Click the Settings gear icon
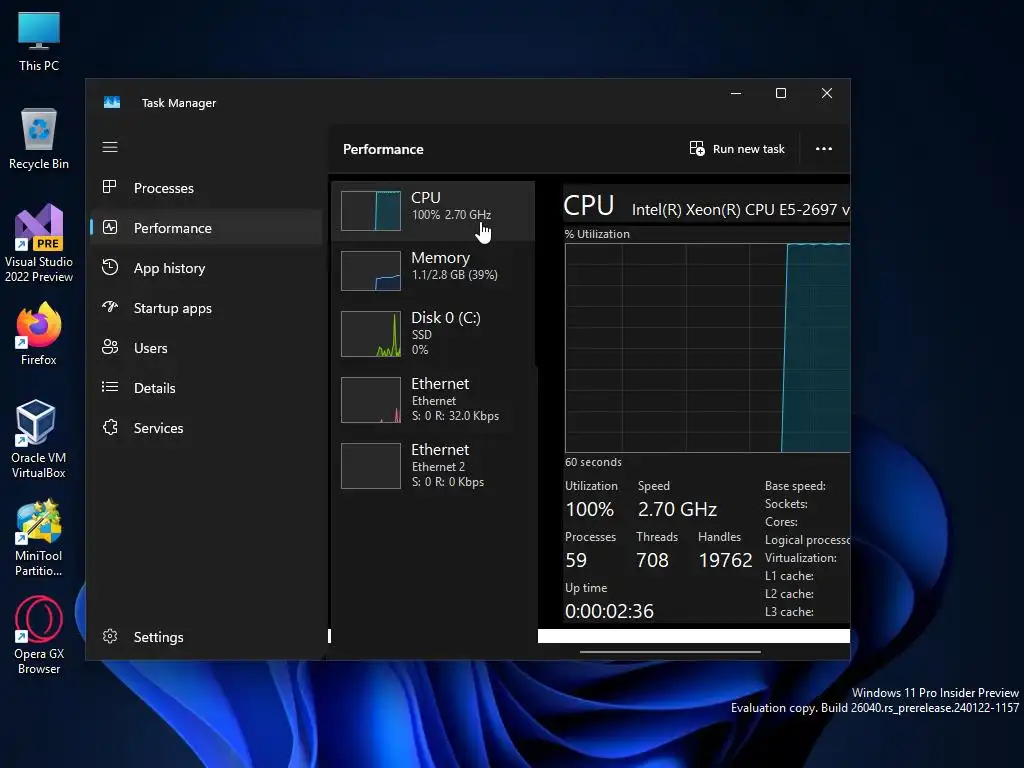 click(x=110, y=636)
